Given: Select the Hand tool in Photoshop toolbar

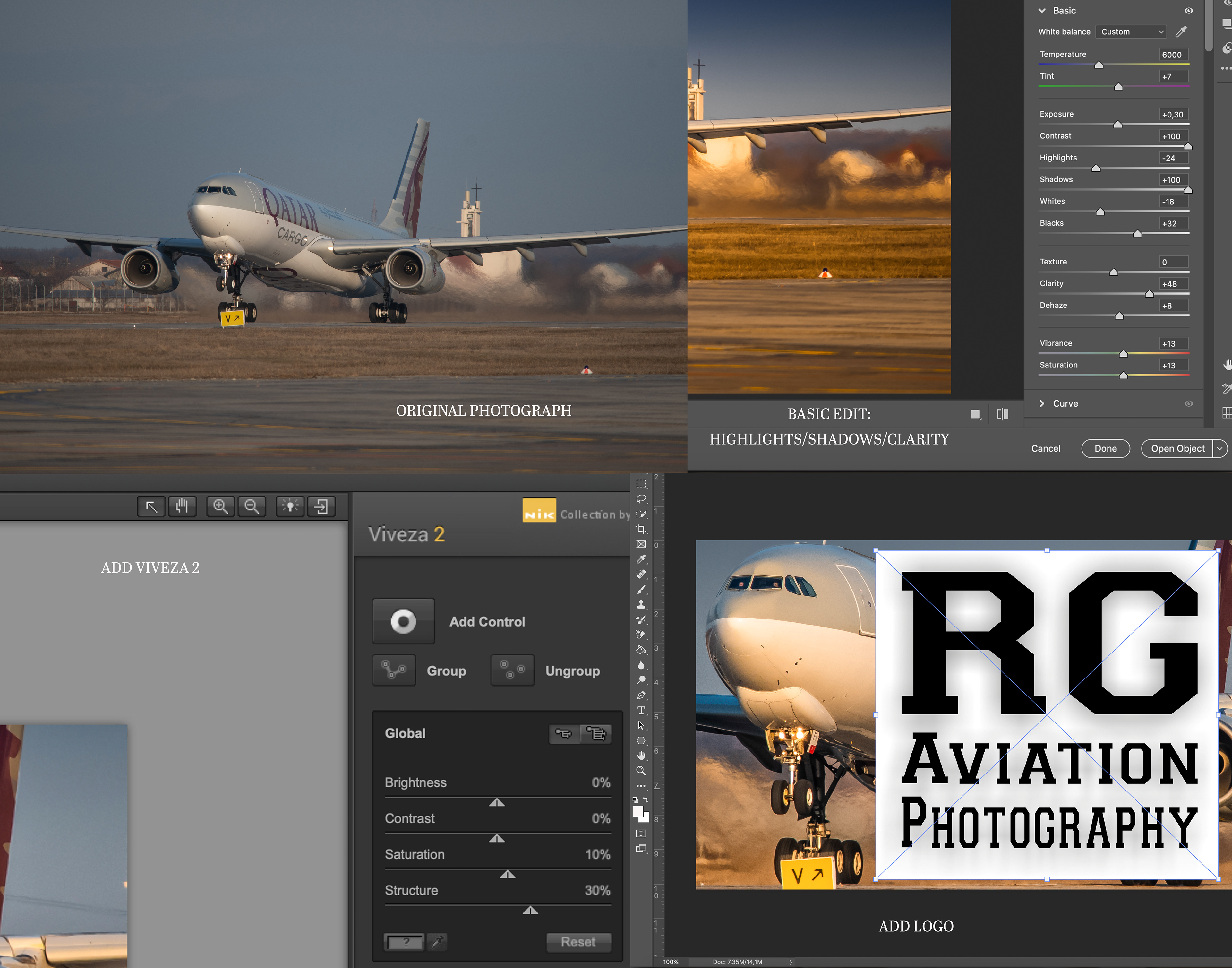Looking at the screenshot, I should [x=641, y=756].
